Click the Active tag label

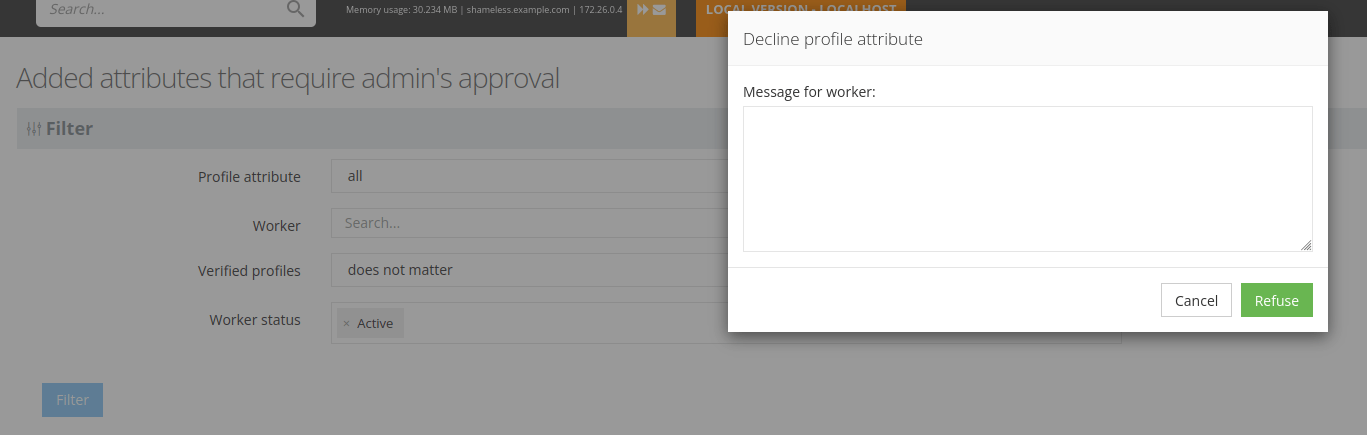(x=375, y=323)
